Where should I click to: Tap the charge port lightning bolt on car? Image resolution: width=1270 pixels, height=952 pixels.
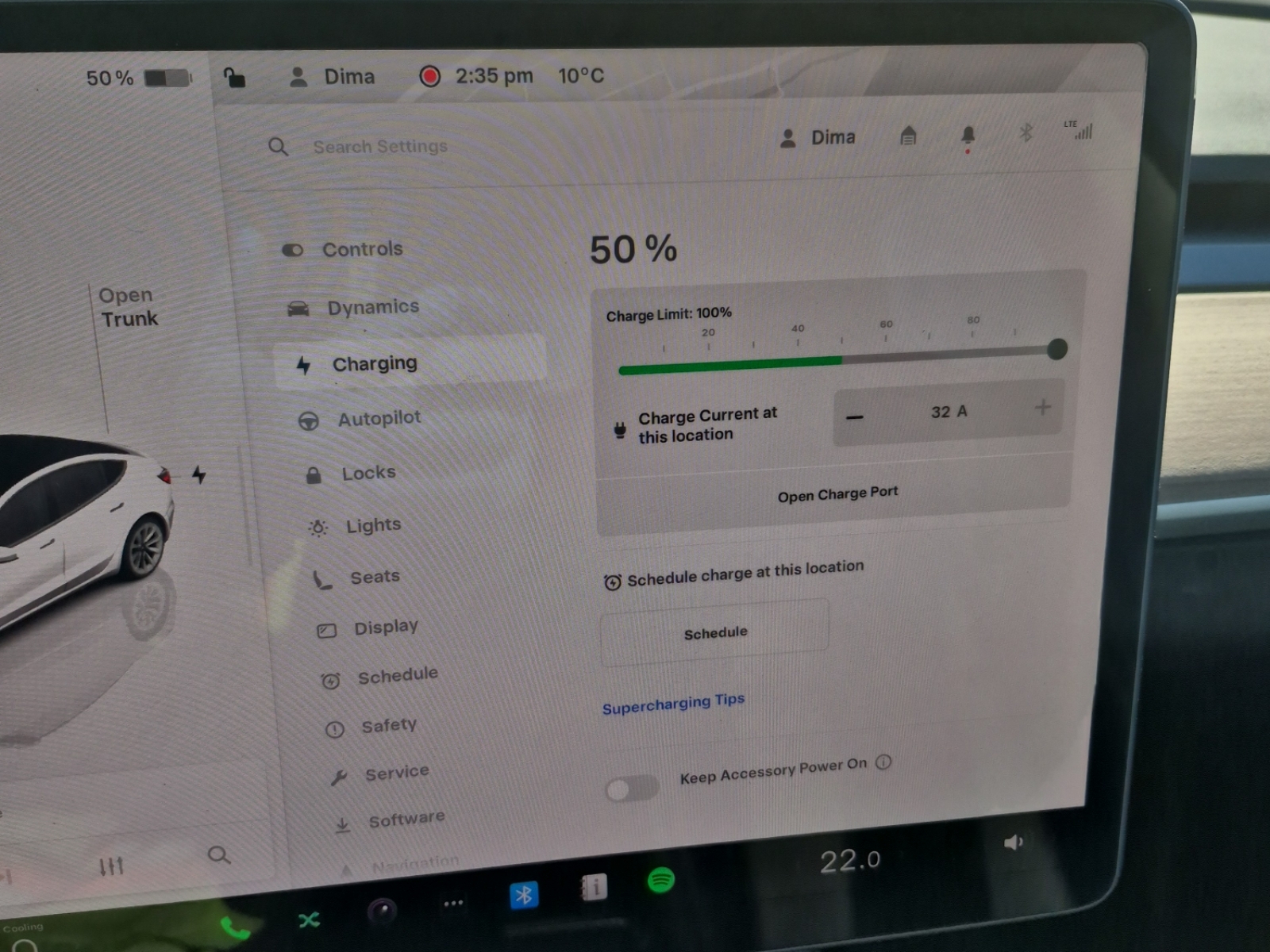click(199, 474)
